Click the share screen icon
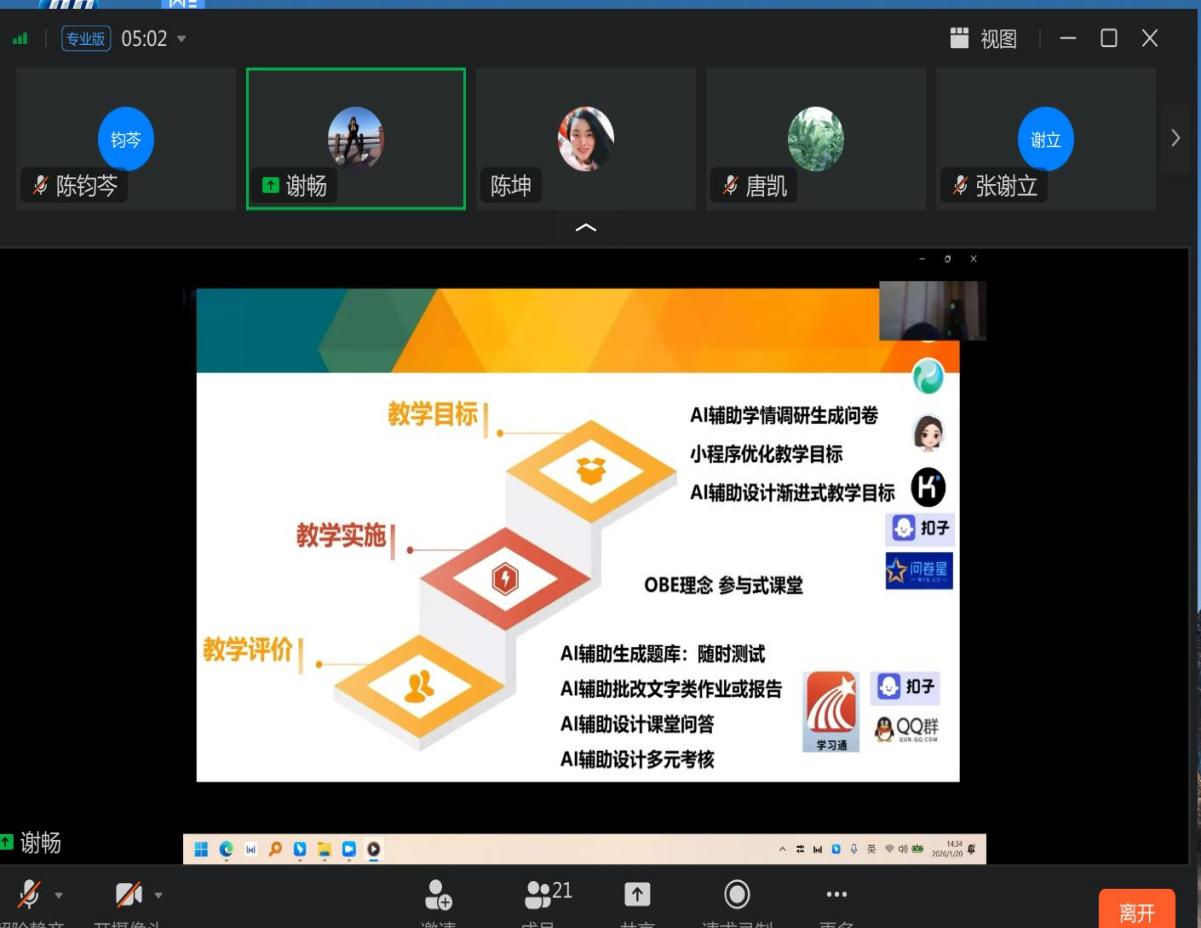 [x=637, y=894]
